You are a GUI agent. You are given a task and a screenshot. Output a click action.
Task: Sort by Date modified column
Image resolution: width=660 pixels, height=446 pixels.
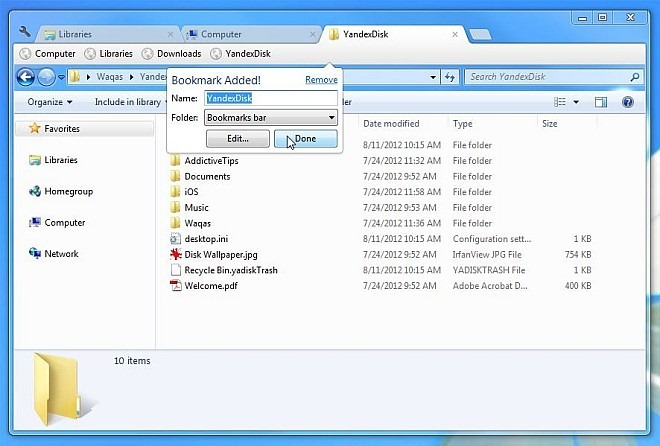[x=391, y=124]
